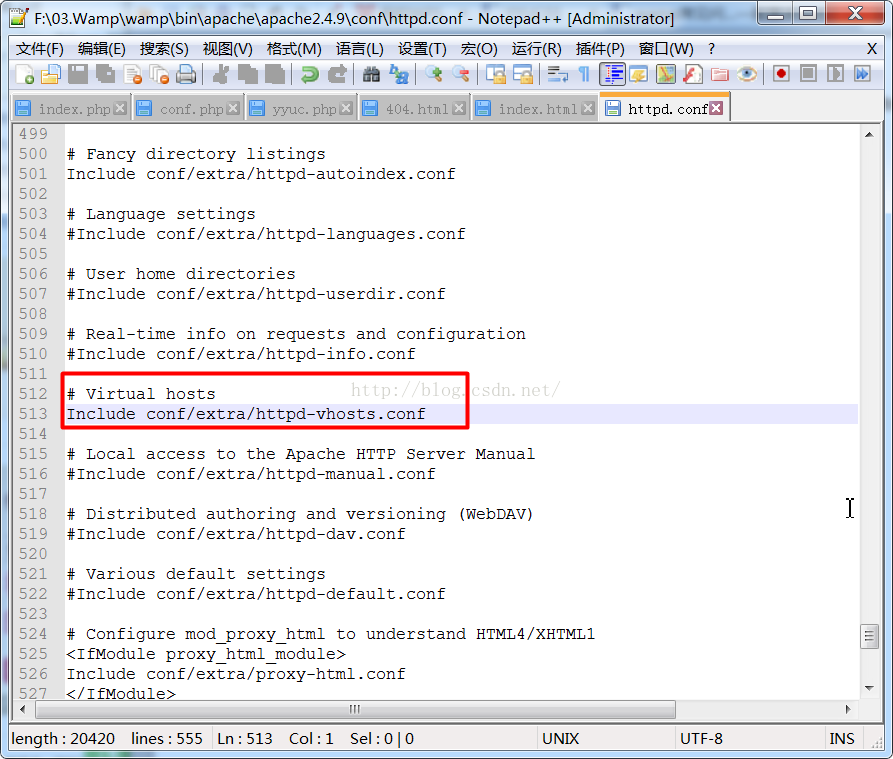Open Find with the binoculars icon

coord(371,75)
